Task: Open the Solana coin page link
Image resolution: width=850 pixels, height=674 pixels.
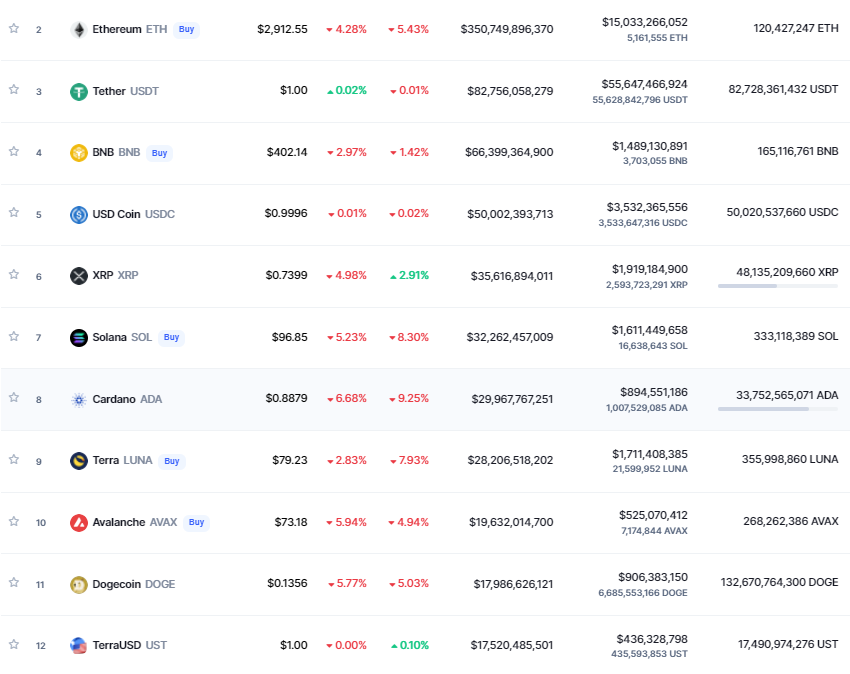Action: pyautogui.click(x=122, y=337)
